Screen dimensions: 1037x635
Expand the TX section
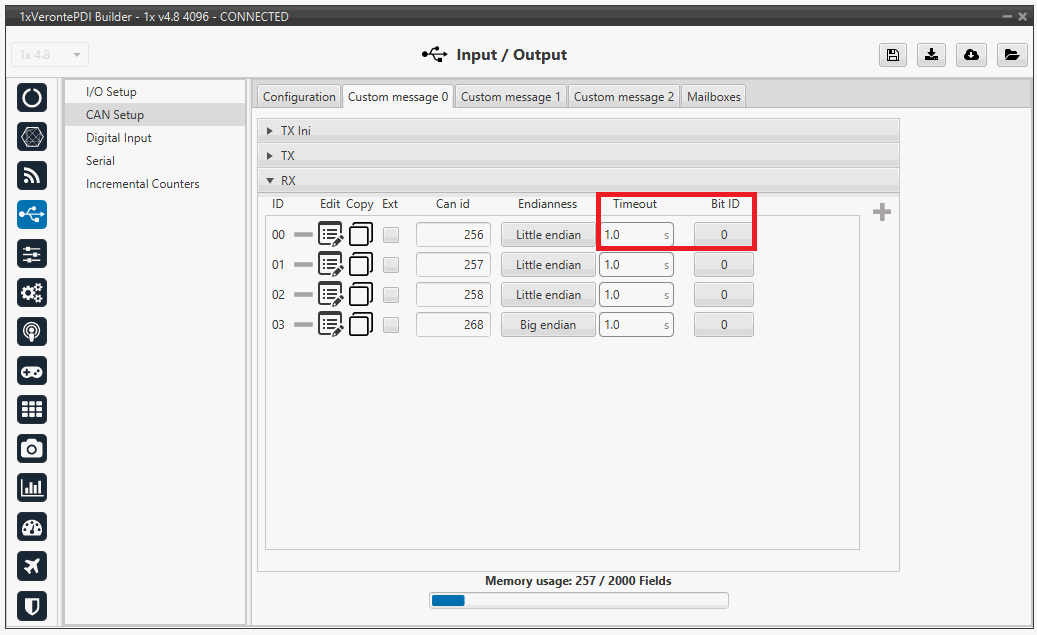(271, 156)
